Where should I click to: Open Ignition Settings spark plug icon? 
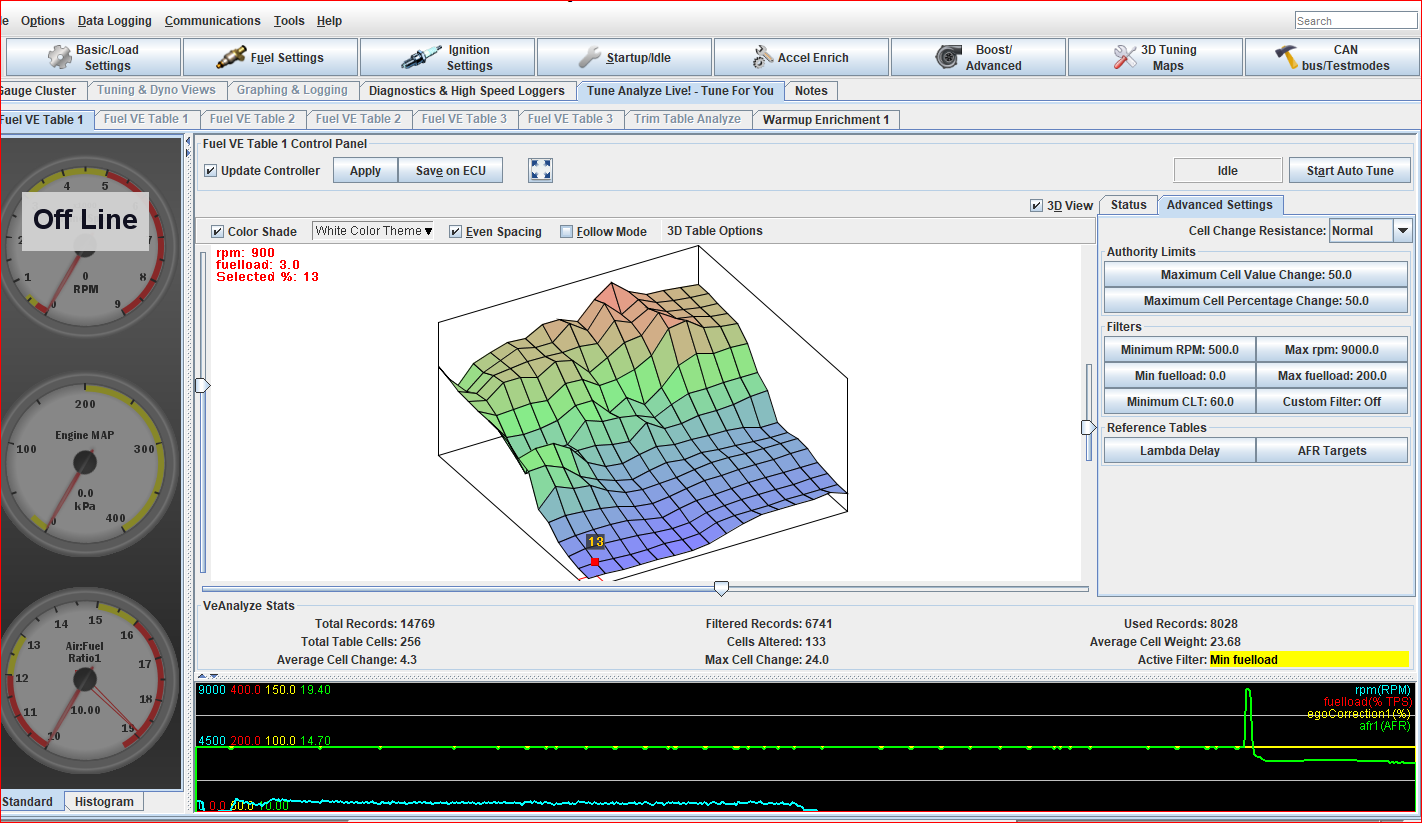tap(421, 57)
